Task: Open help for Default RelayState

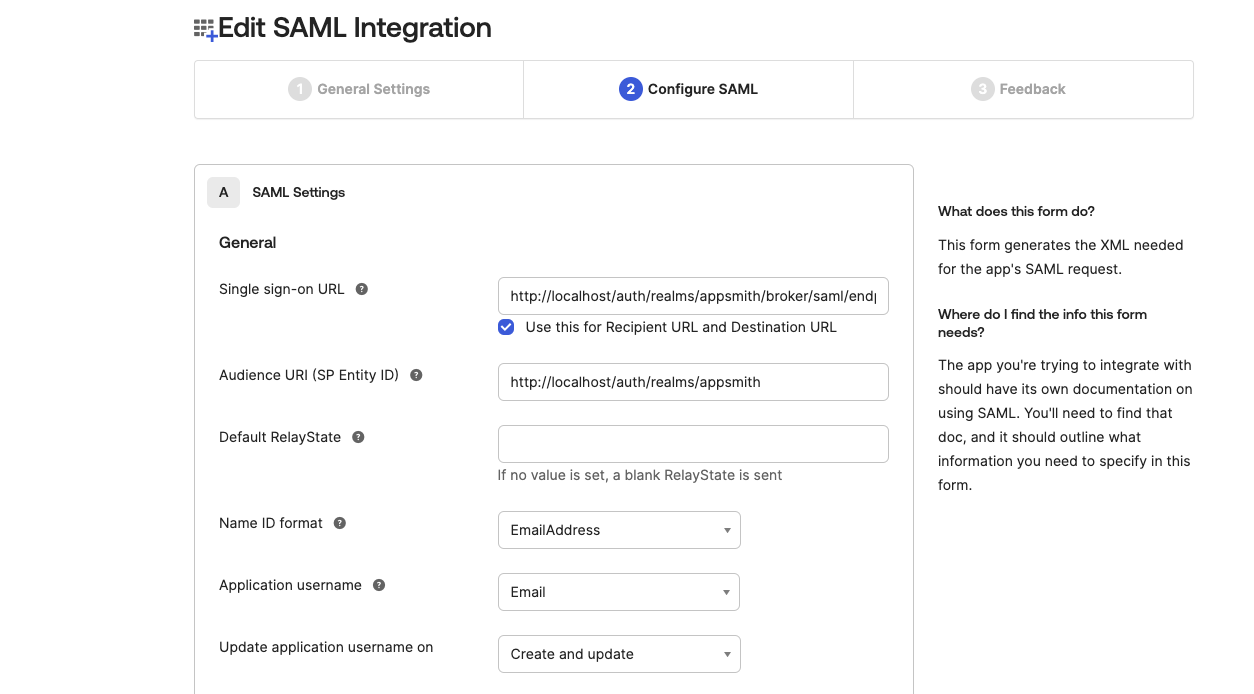Action: (357, 436)
